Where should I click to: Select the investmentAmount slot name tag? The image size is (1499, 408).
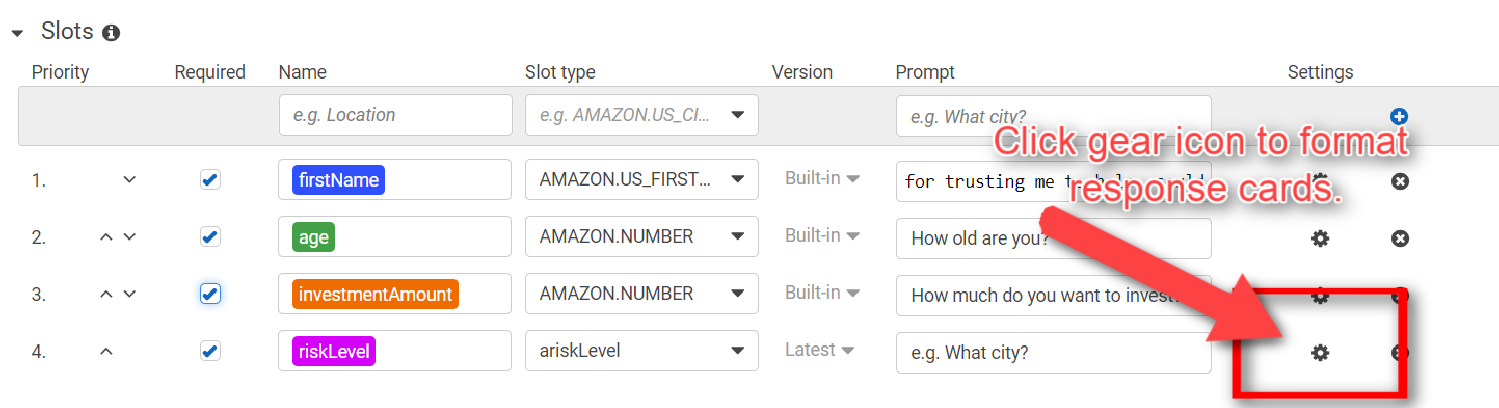(x=375, y=294)
